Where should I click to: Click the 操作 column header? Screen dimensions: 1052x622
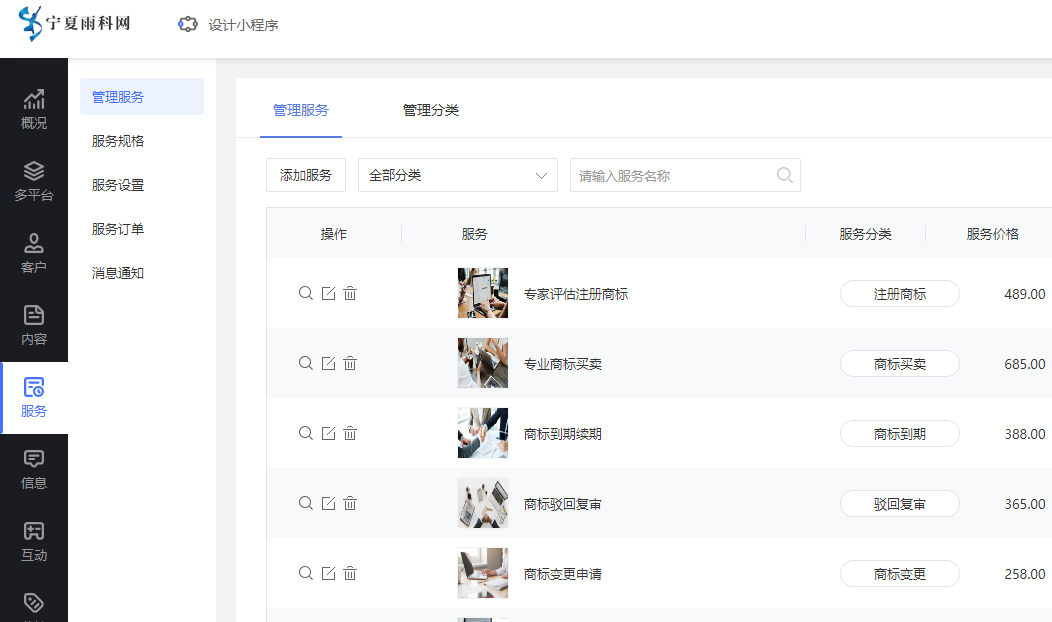pos(333,234)
